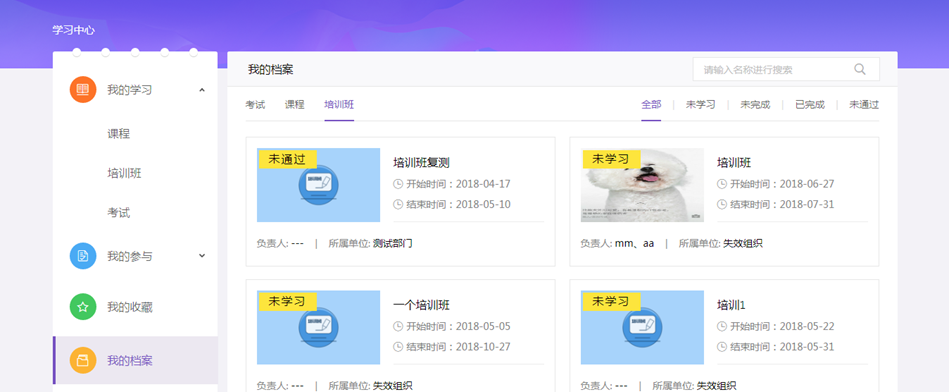The image size is (949, 392).
Task: Click the green 我的收藏 star icon
Action: (83, 307)
